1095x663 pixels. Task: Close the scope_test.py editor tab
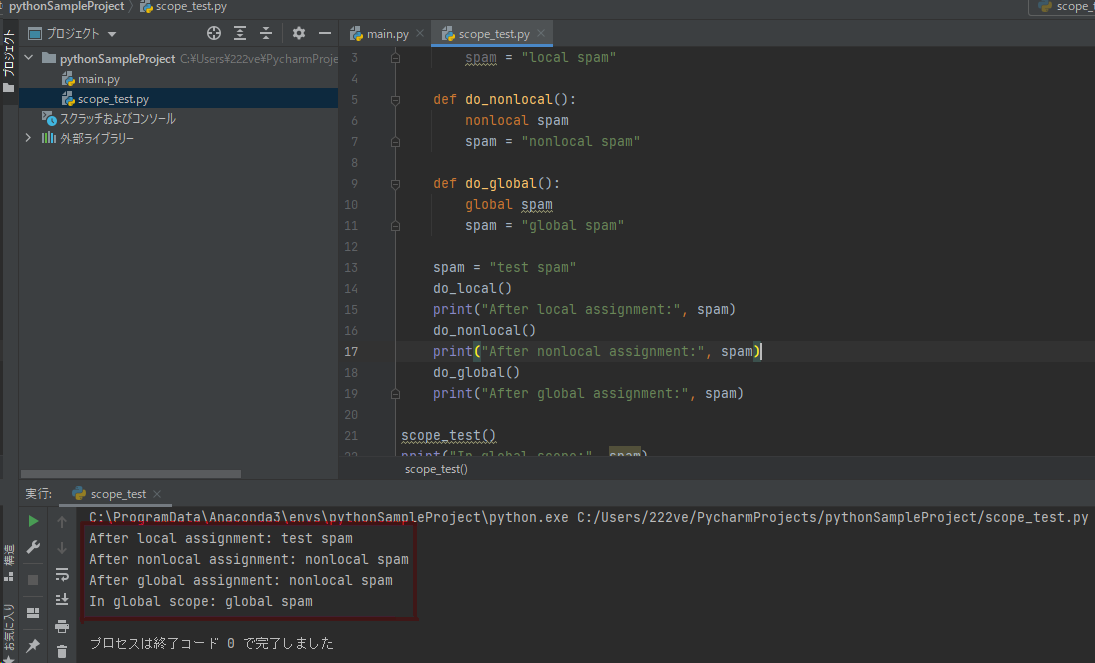(x=541, y=34)
